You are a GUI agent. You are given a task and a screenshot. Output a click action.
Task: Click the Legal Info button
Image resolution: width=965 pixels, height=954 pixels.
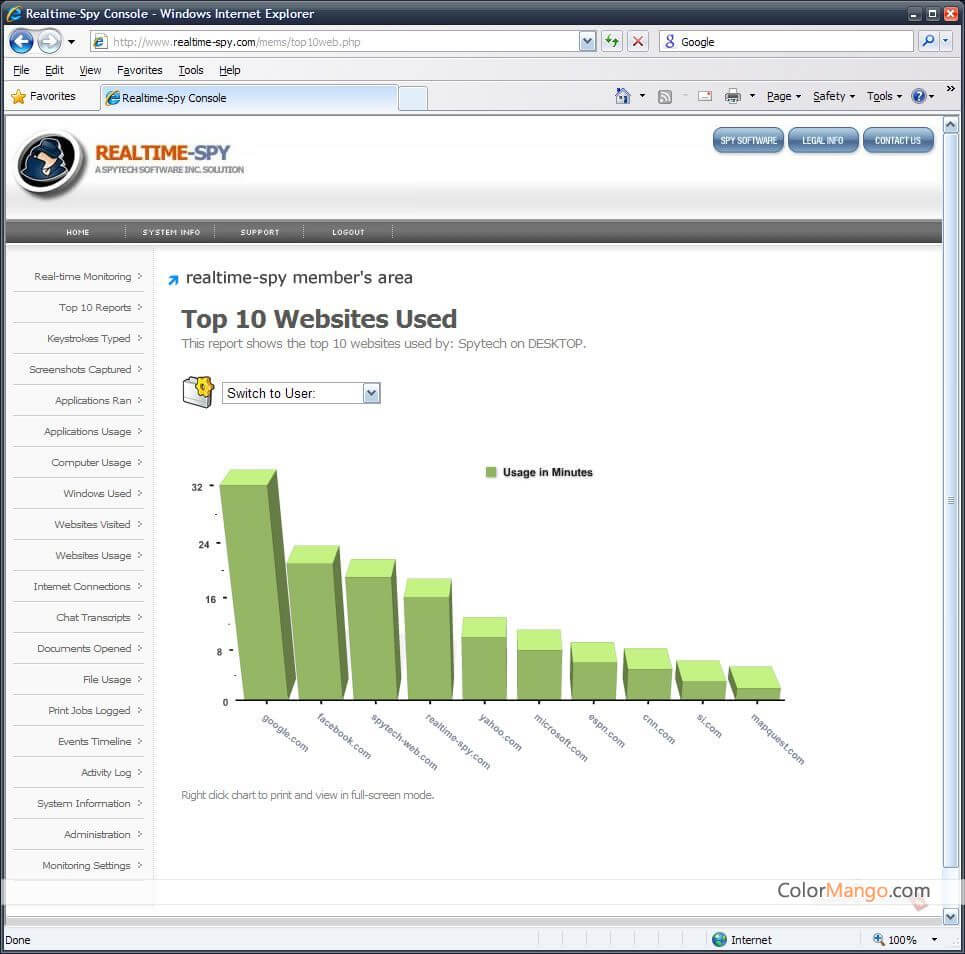point(823,140)
